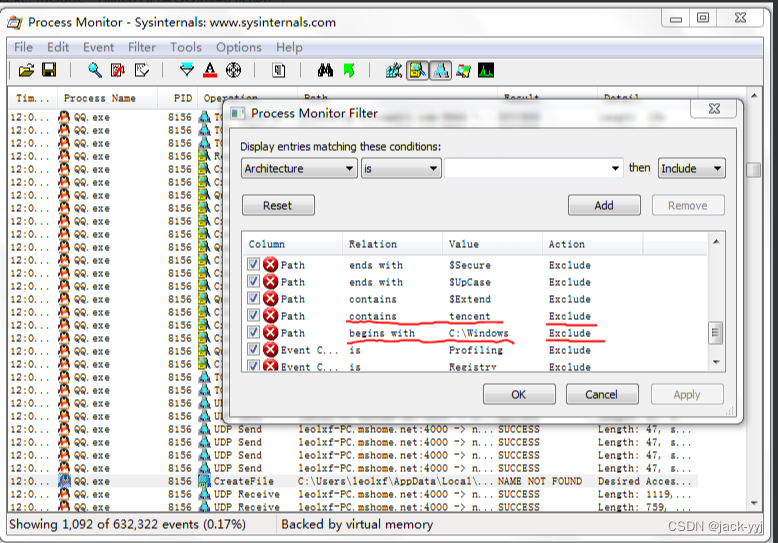
Task: Click red X icon on the Profiling filter row
Action: 270,349
